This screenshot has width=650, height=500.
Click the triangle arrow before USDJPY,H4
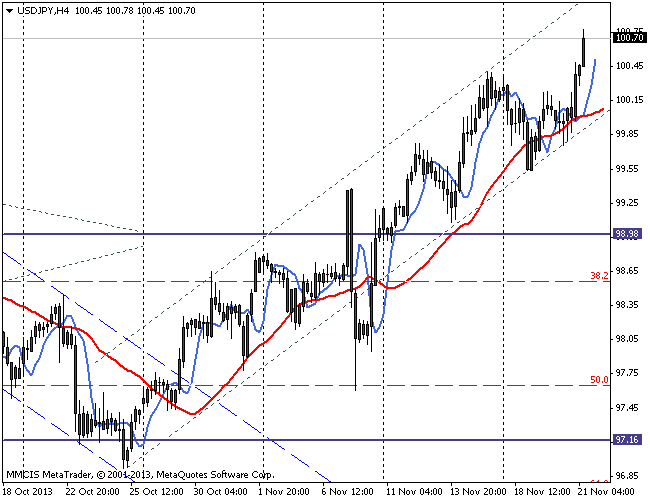(10, 11)
